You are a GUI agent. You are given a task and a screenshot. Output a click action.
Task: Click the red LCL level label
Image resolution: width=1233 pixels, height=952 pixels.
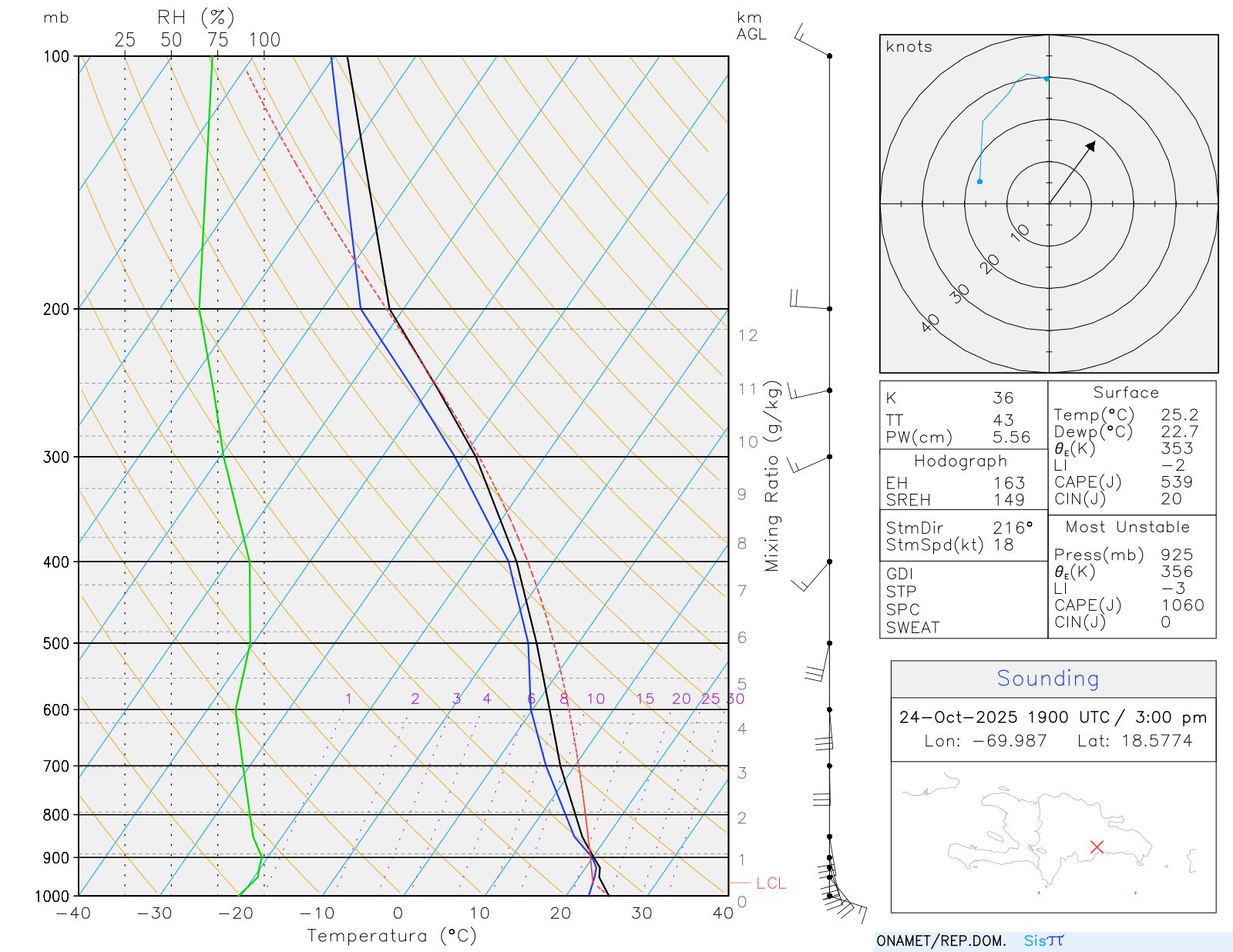coord(771,883)
